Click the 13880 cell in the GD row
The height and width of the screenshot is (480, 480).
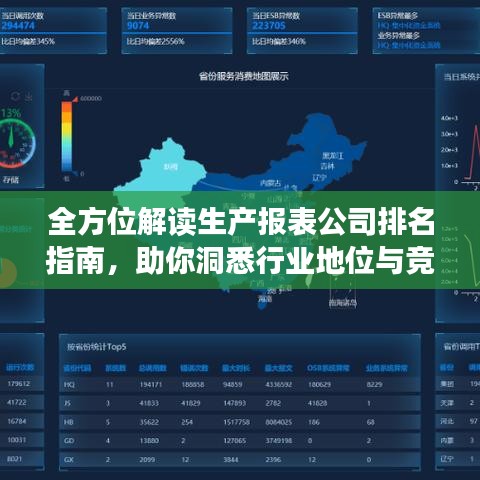point(149,441)
